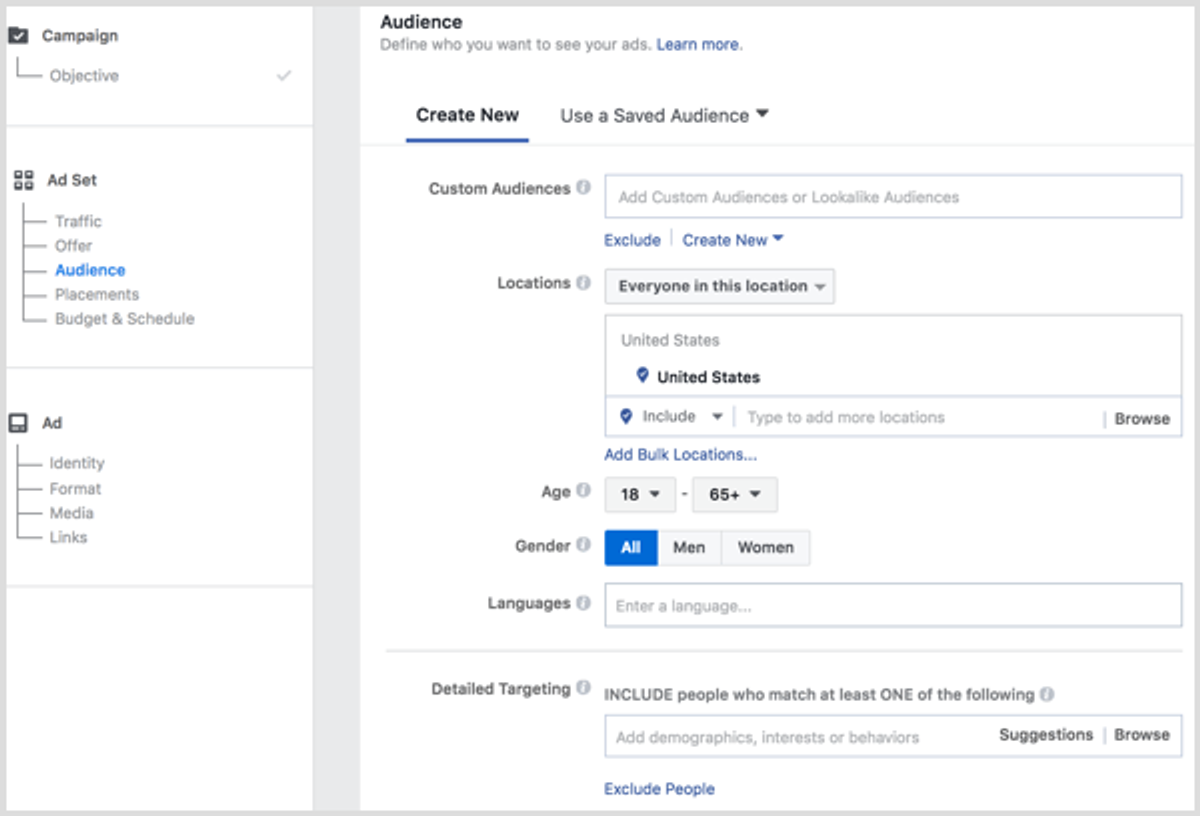Image resolution: width=1200 pixels, height=816 pixels.
Task: Open the Everyone in this location dropdown
Action: coord(719,286)
